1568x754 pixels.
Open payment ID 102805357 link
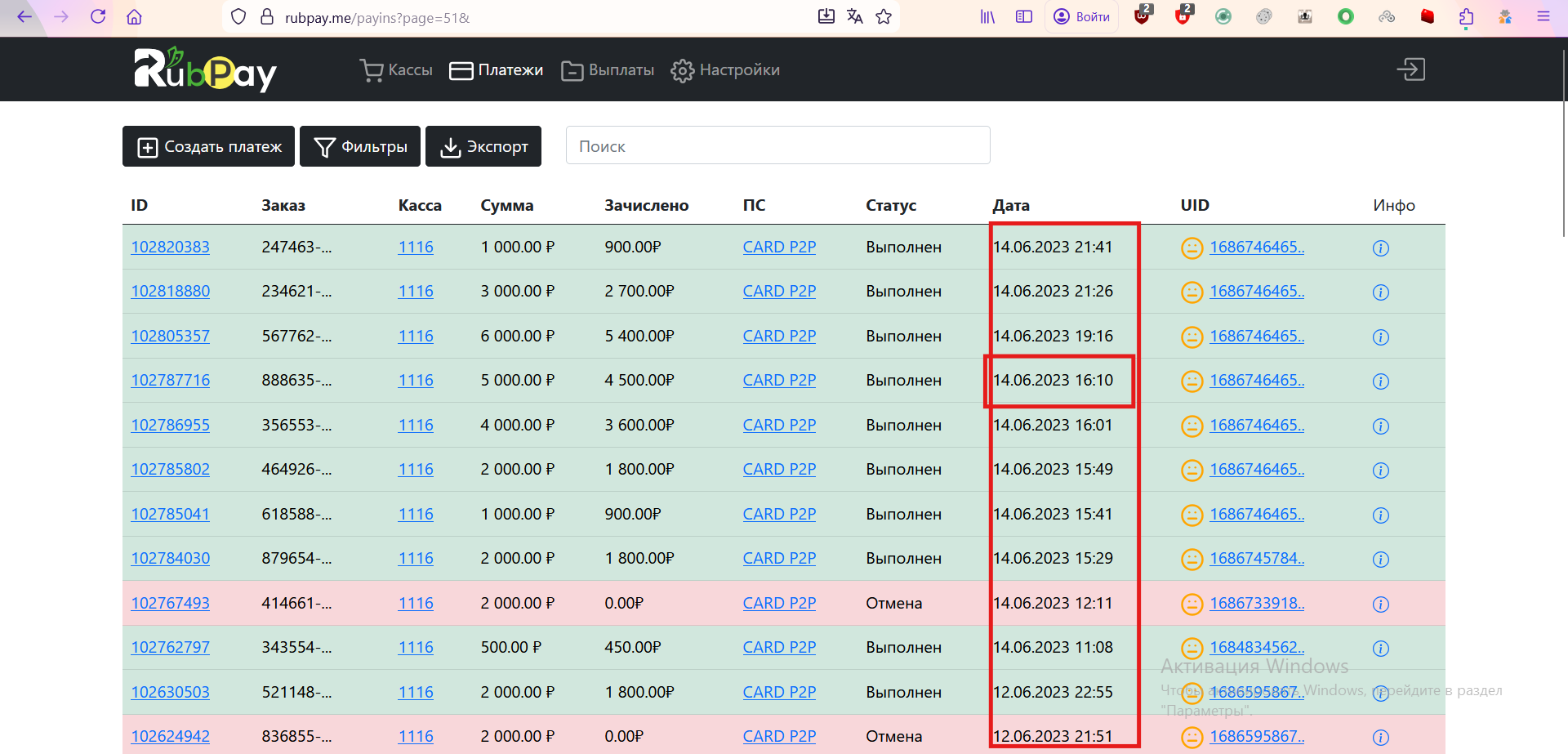[170, 337]
